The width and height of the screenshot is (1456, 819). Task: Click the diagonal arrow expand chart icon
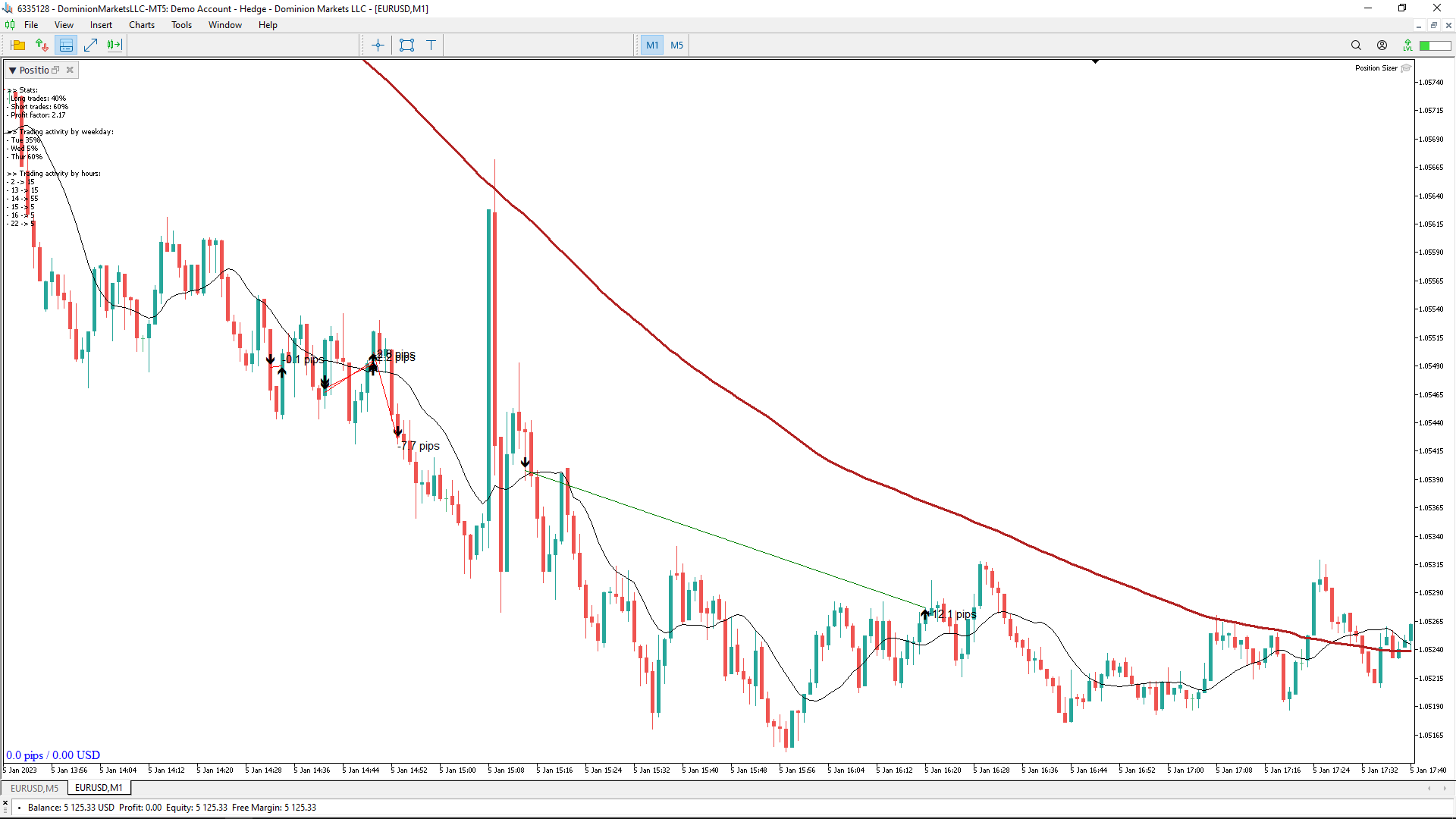click(90, 45)
